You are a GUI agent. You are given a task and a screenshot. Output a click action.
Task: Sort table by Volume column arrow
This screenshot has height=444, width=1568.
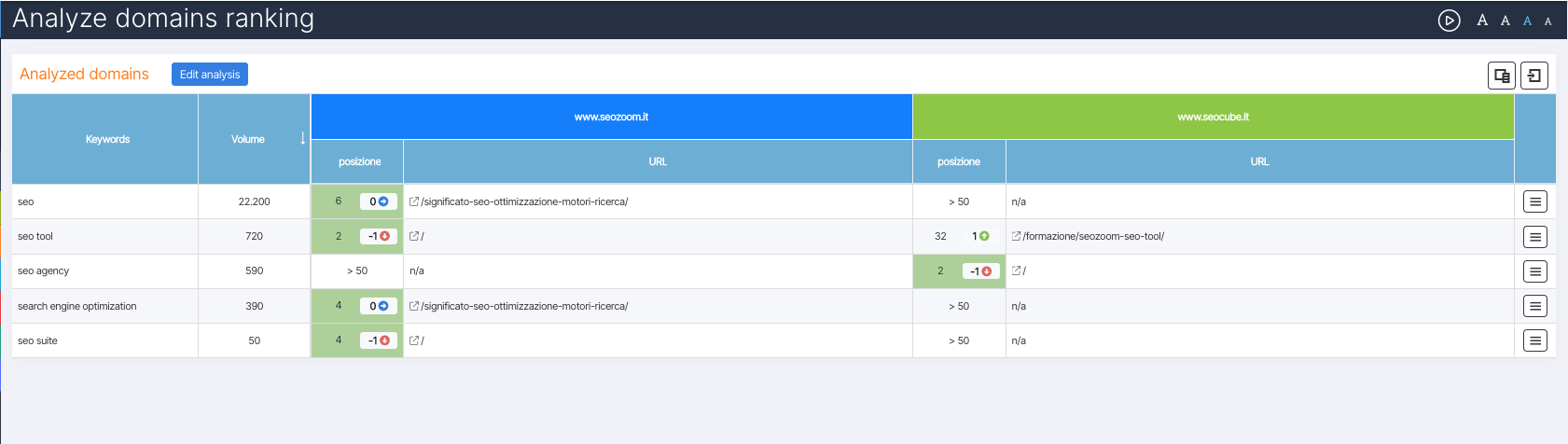point(303,138)
